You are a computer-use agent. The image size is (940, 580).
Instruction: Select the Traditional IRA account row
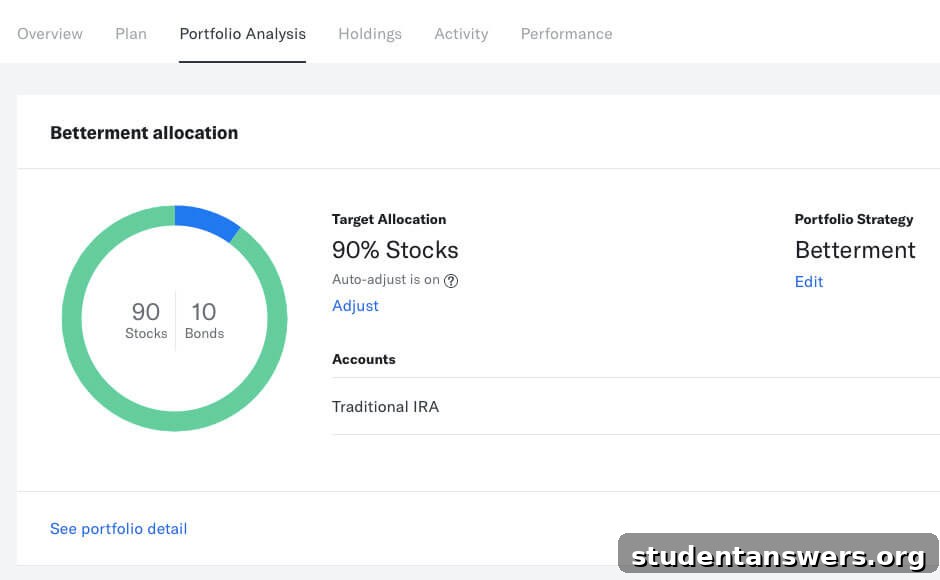click(x=635, y=406)
